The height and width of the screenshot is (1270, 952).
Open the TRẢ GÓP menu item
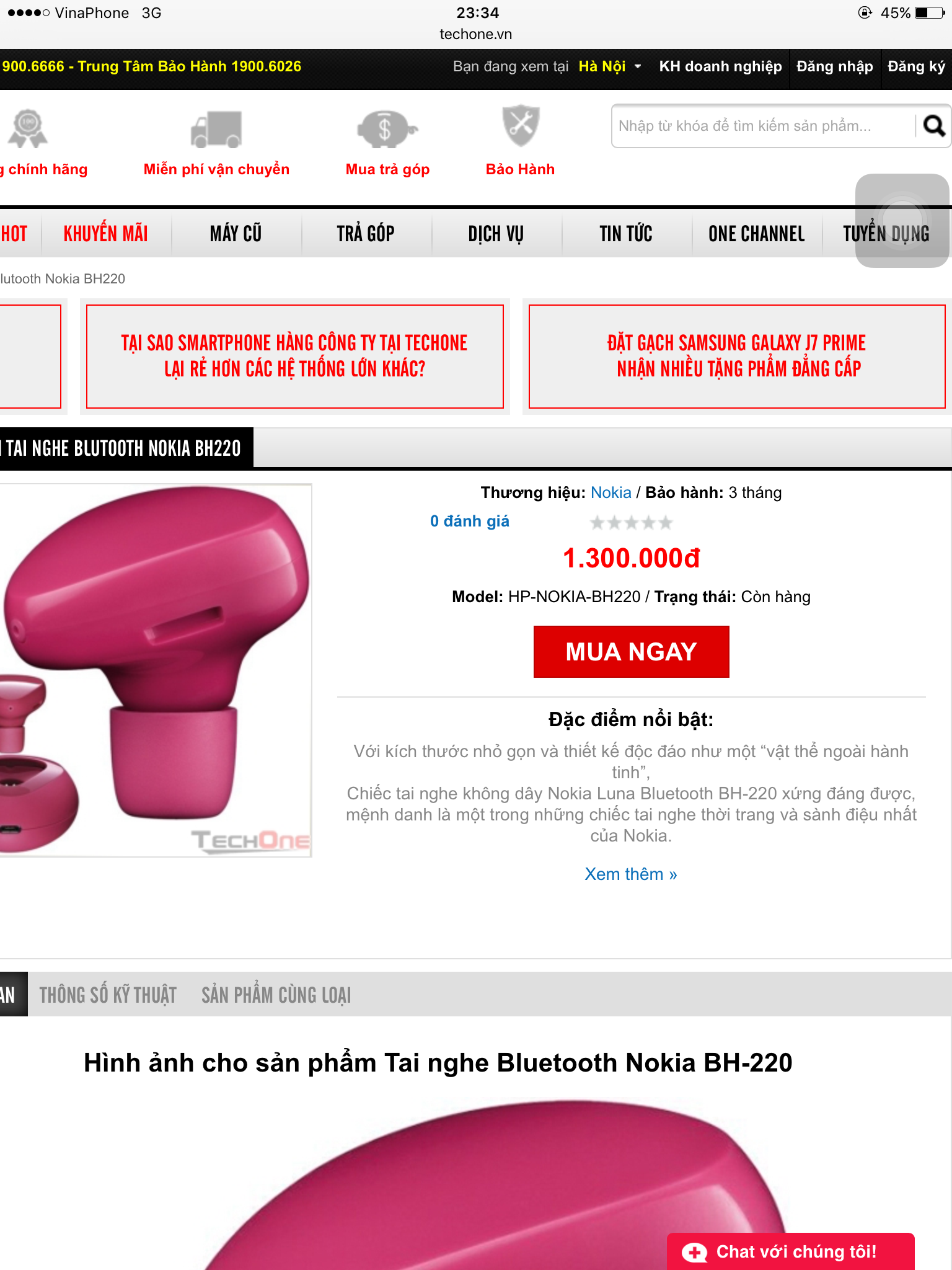click(x=366, y=234)
